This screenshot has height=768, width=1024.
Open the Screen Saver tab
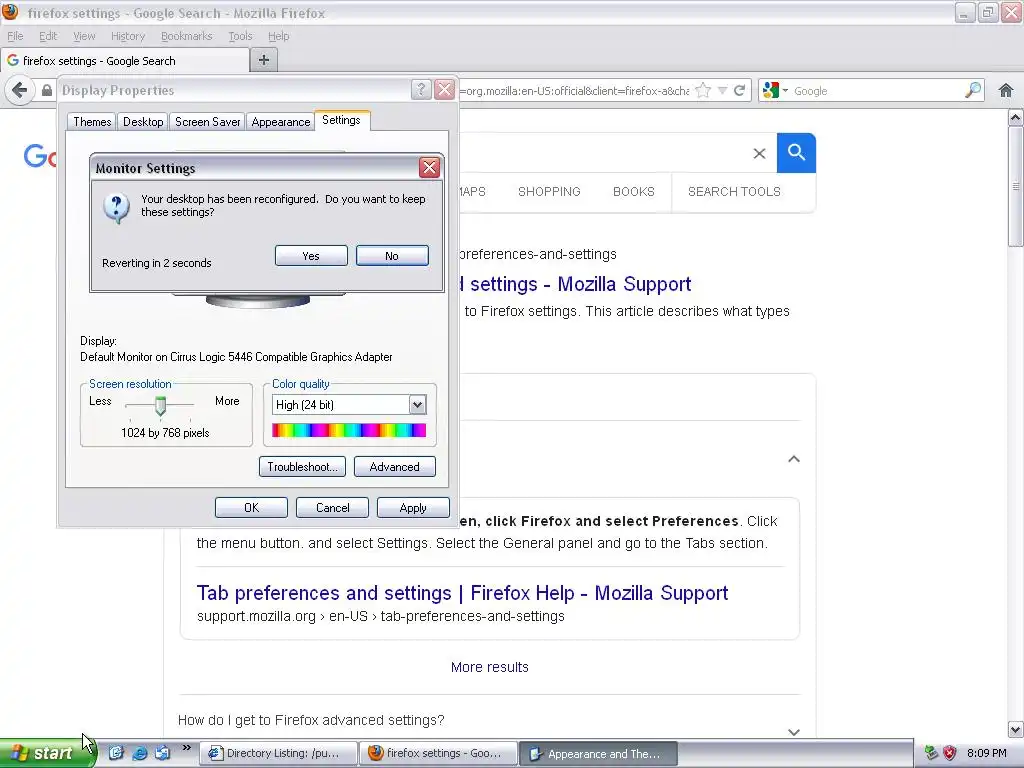tap(208, 121)
